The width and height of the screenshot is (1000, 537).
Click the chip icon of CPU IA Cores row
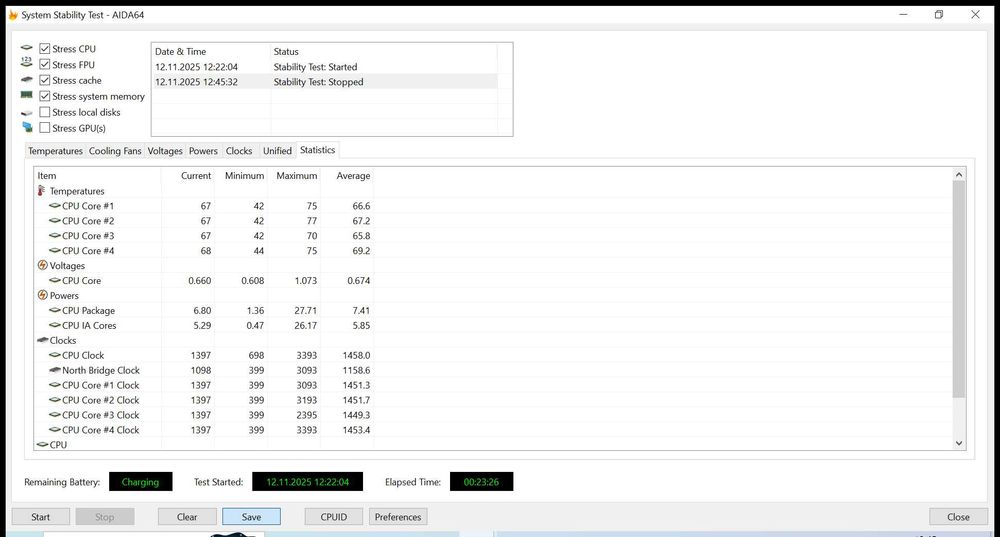coord(55,325)
